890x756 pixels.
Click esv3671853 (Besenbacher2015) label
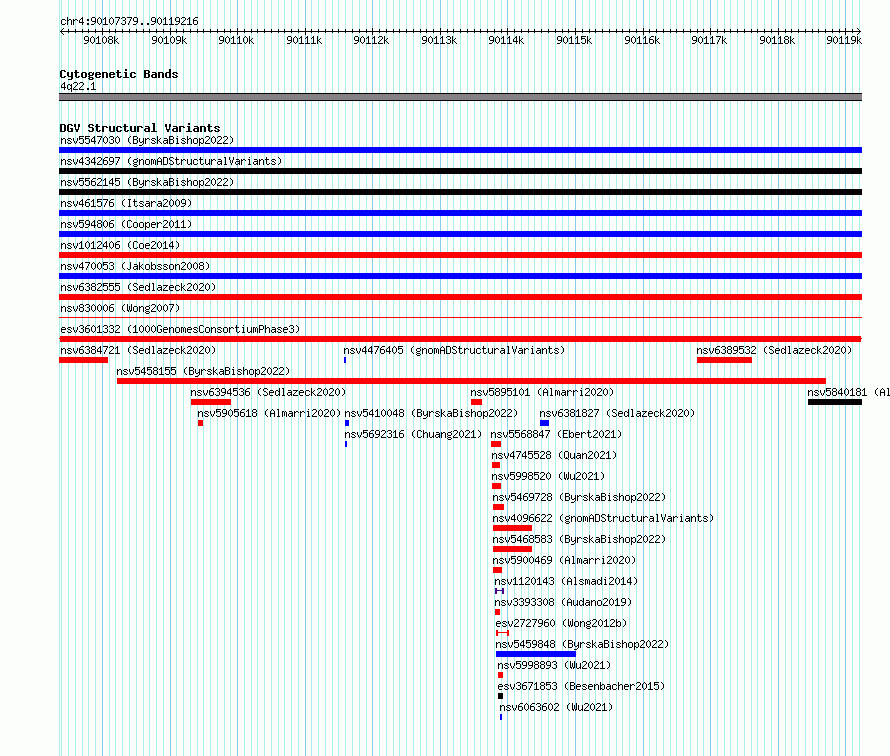pyautogui.click(x=581, y=686)
